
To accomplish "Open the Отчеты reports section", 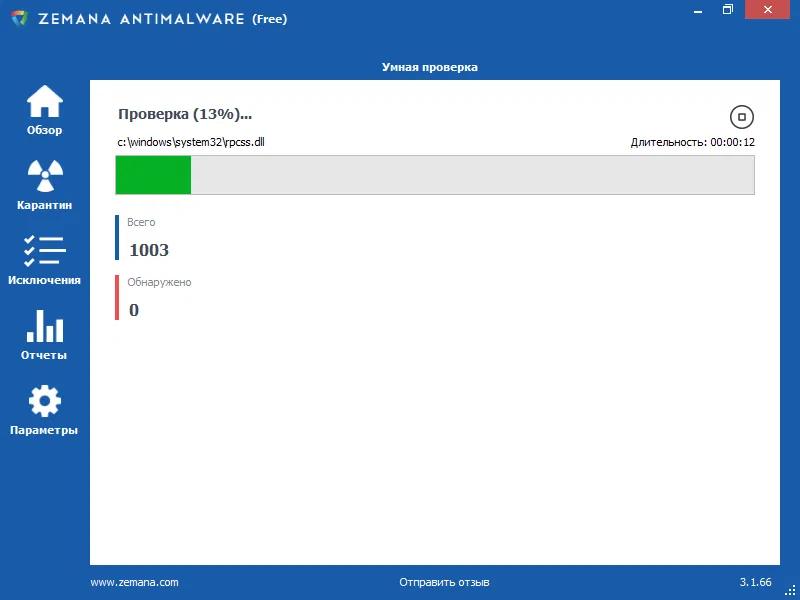I will [44, 335].
